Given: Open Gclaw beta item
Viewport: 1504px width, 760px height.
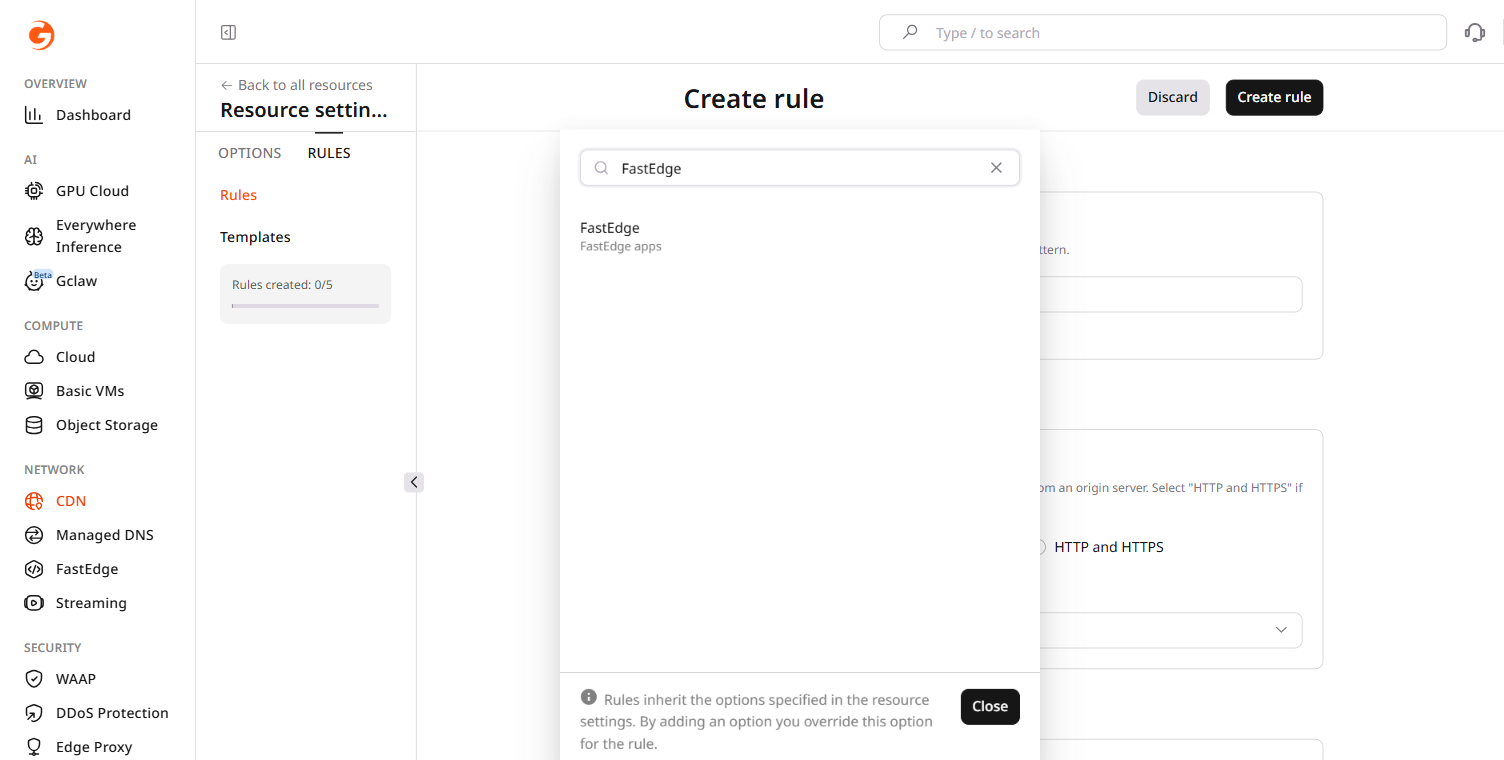Looking at the screenshot, I should [61, 281].
